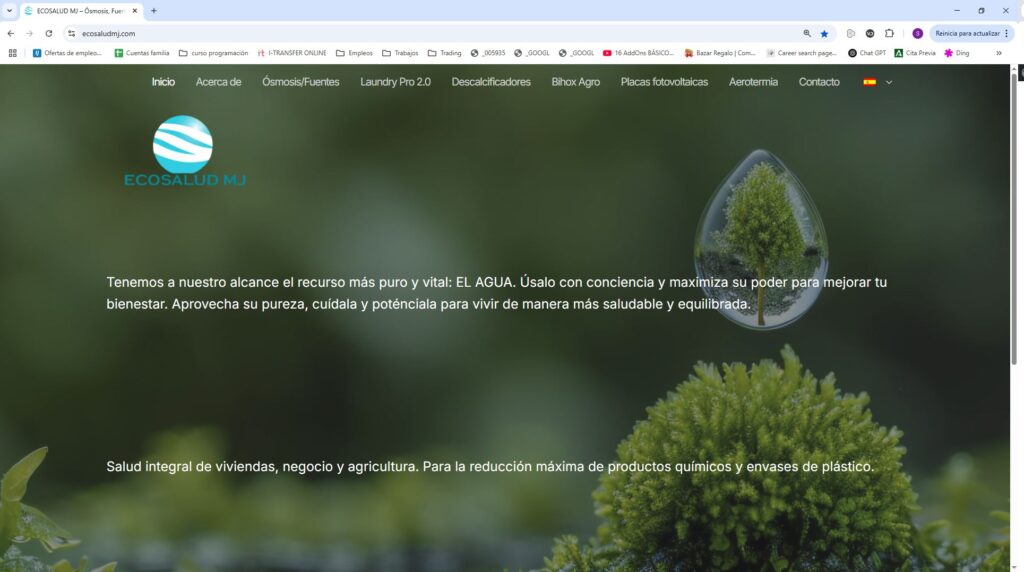Open Bihox Agro menu item
Image resolution: width=1024 pixels, height=572 pixels.
pos(575,82)
